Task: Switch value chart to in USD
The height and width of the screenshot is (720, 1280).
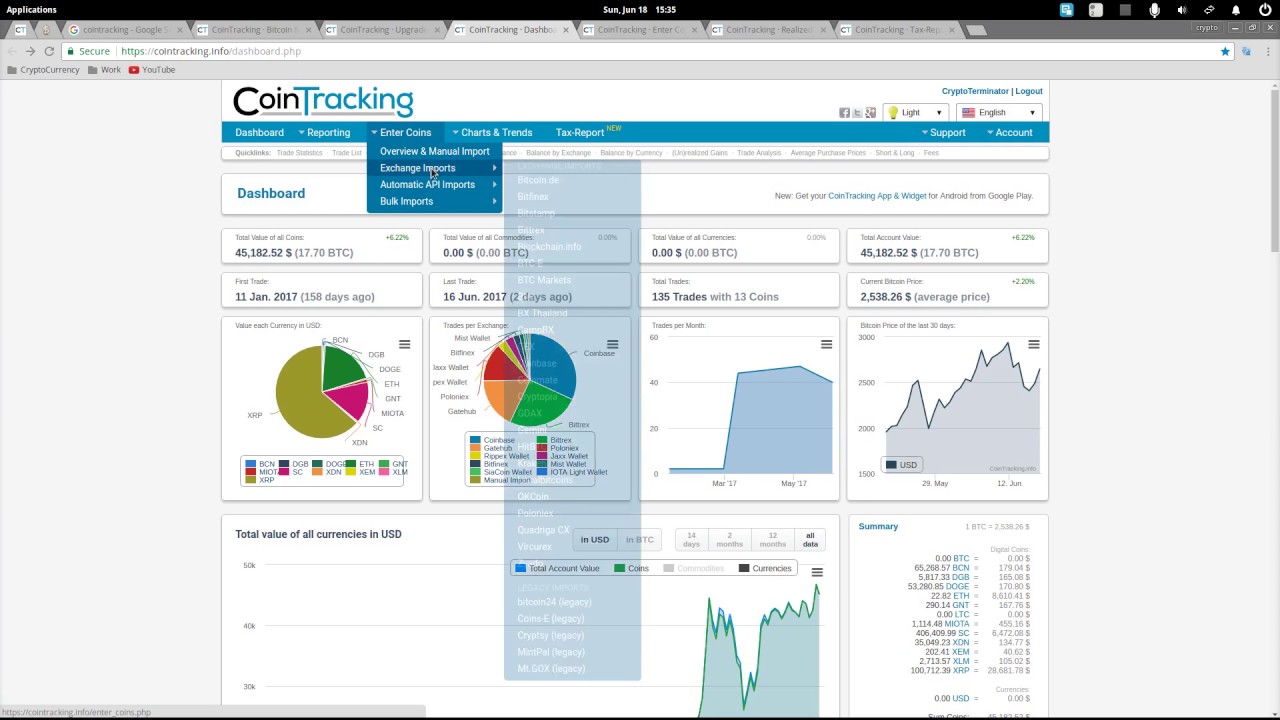Action: 595,540
